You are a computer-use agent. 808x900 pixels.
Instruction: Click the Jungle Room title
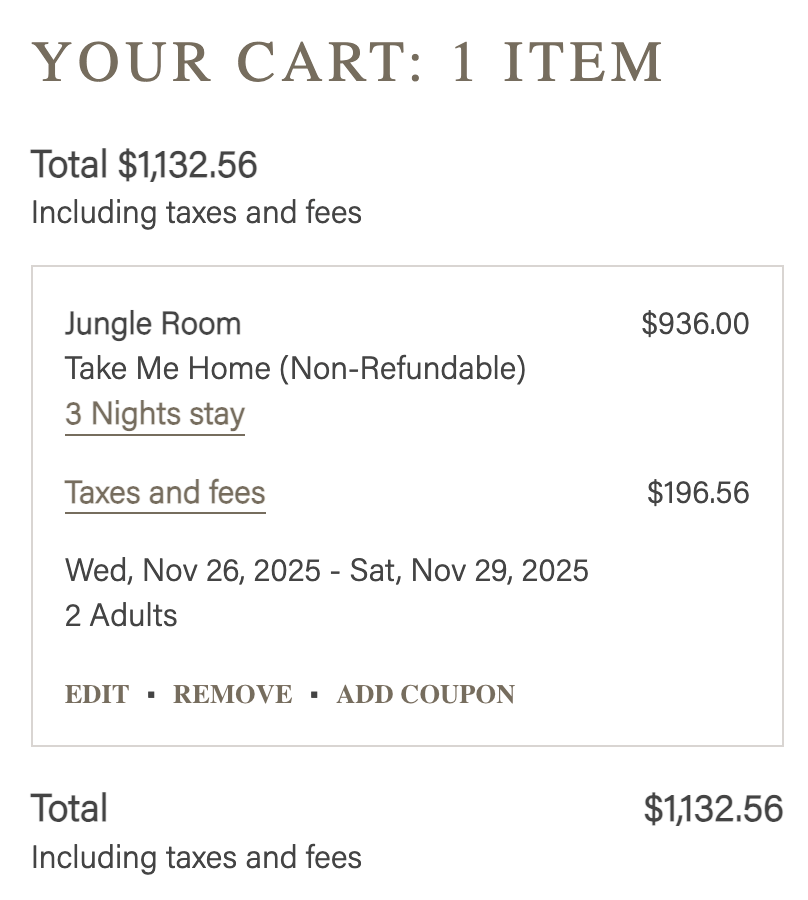point(153,324)
